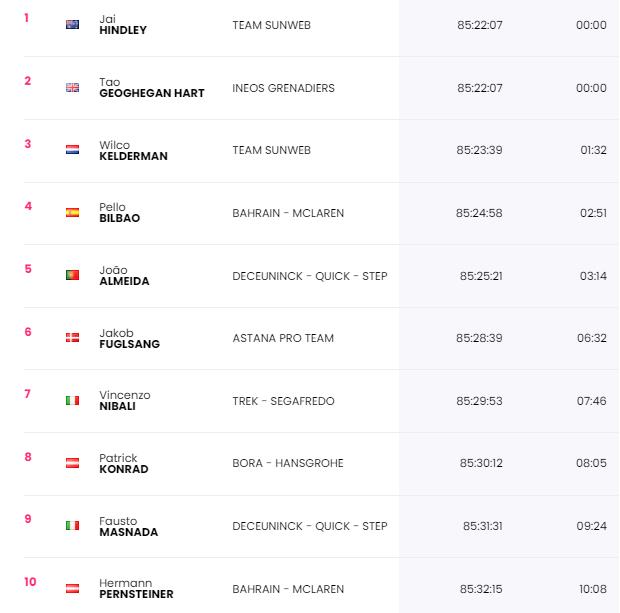Click the Italian flag beside Vincenzo Nibali
The image size is (620, 613).
pos(72,401)
